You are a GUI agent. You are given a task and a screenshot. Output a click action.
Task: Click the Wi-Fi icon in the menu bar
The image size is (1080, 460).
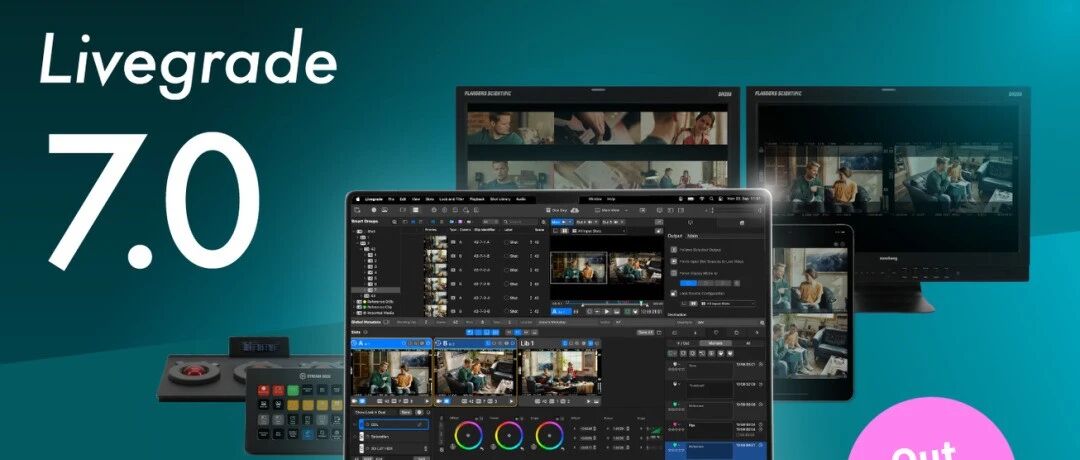coord(702,199)
